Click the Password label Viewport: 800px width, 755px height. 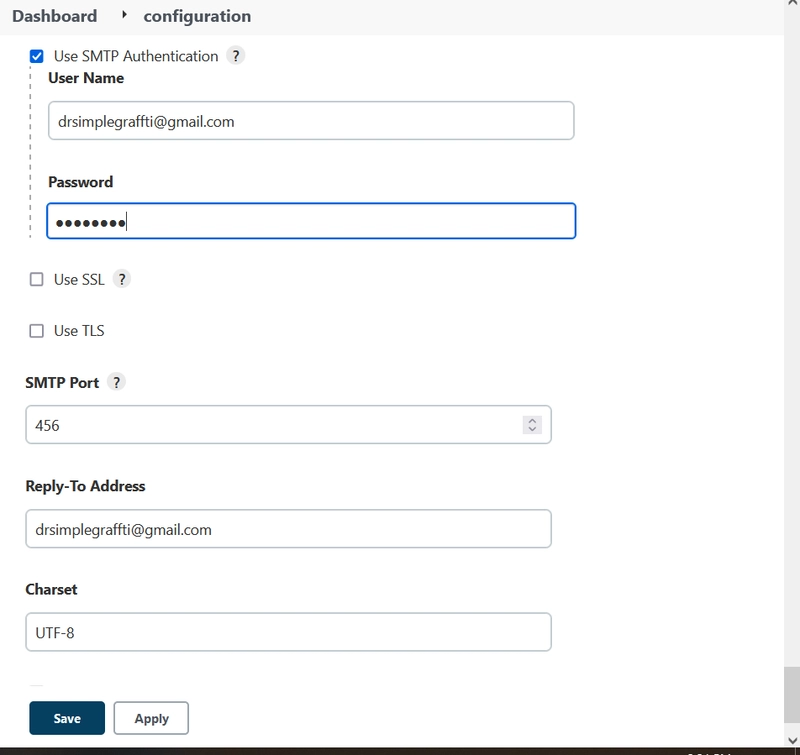pyautogui.click(x=81, y=182)
